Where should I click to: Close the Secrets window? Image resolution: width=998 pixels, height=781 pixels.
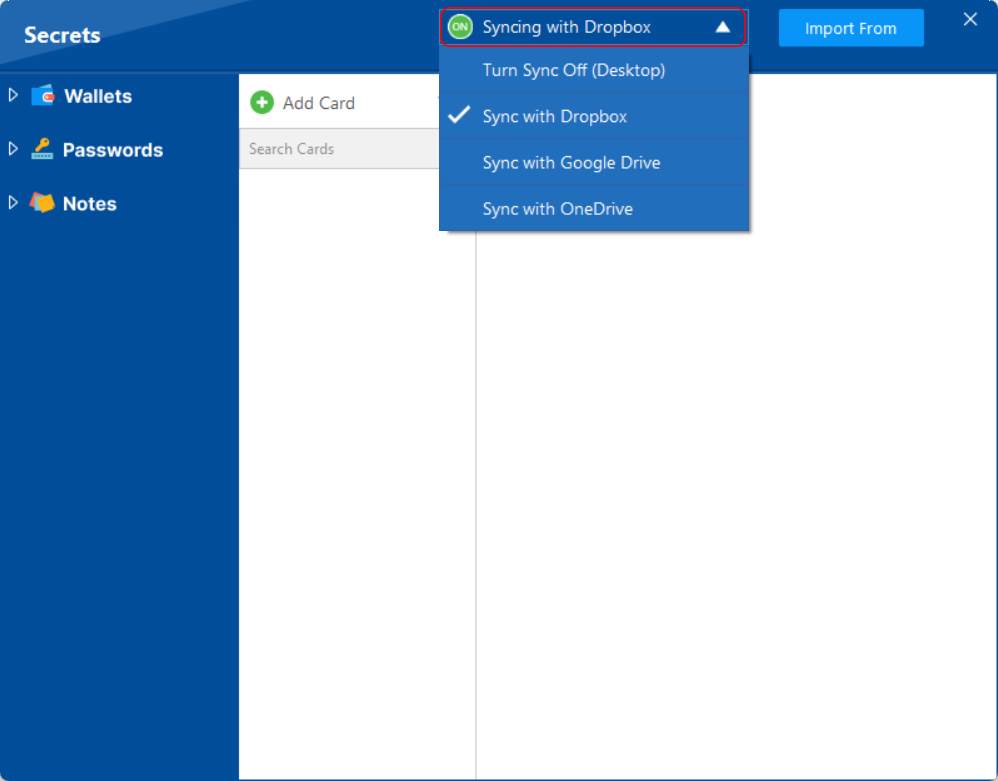(970, 19)
